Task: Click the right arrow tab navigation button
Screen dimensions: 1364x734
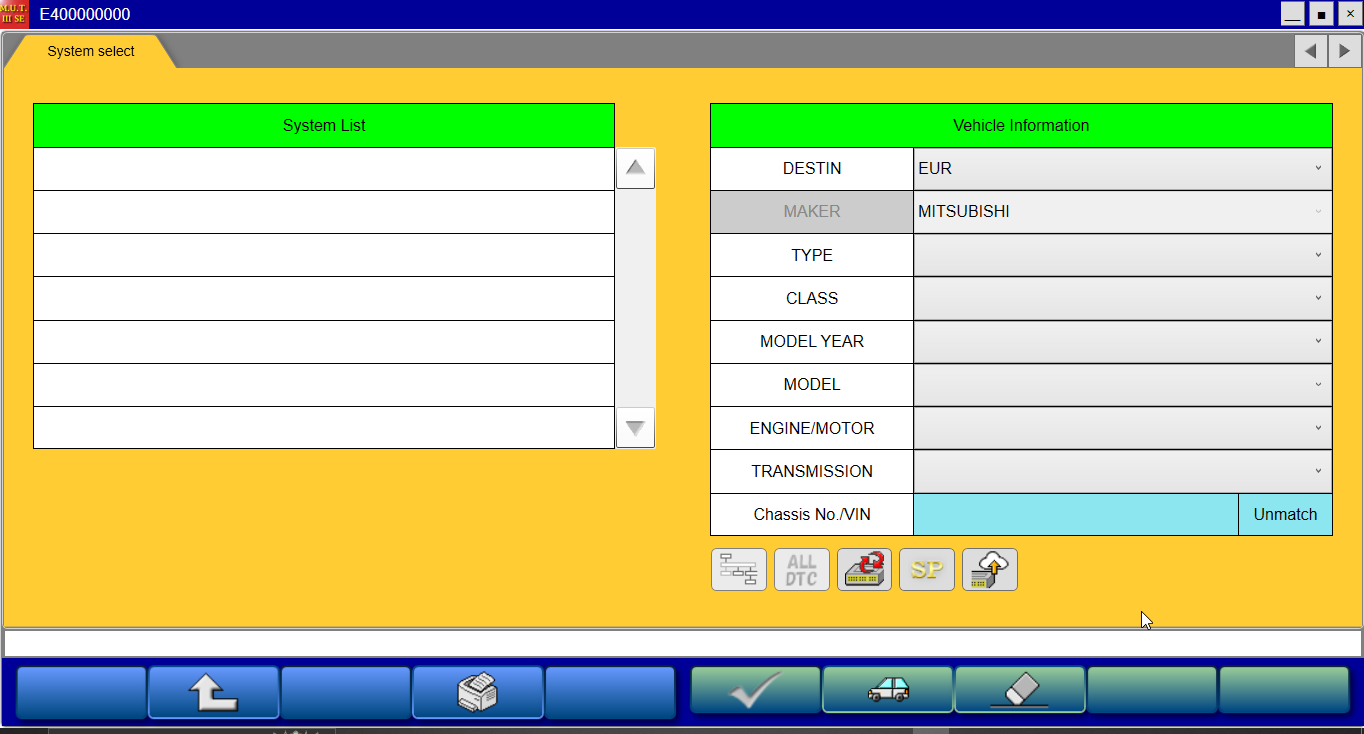Action: point(1344,51)
